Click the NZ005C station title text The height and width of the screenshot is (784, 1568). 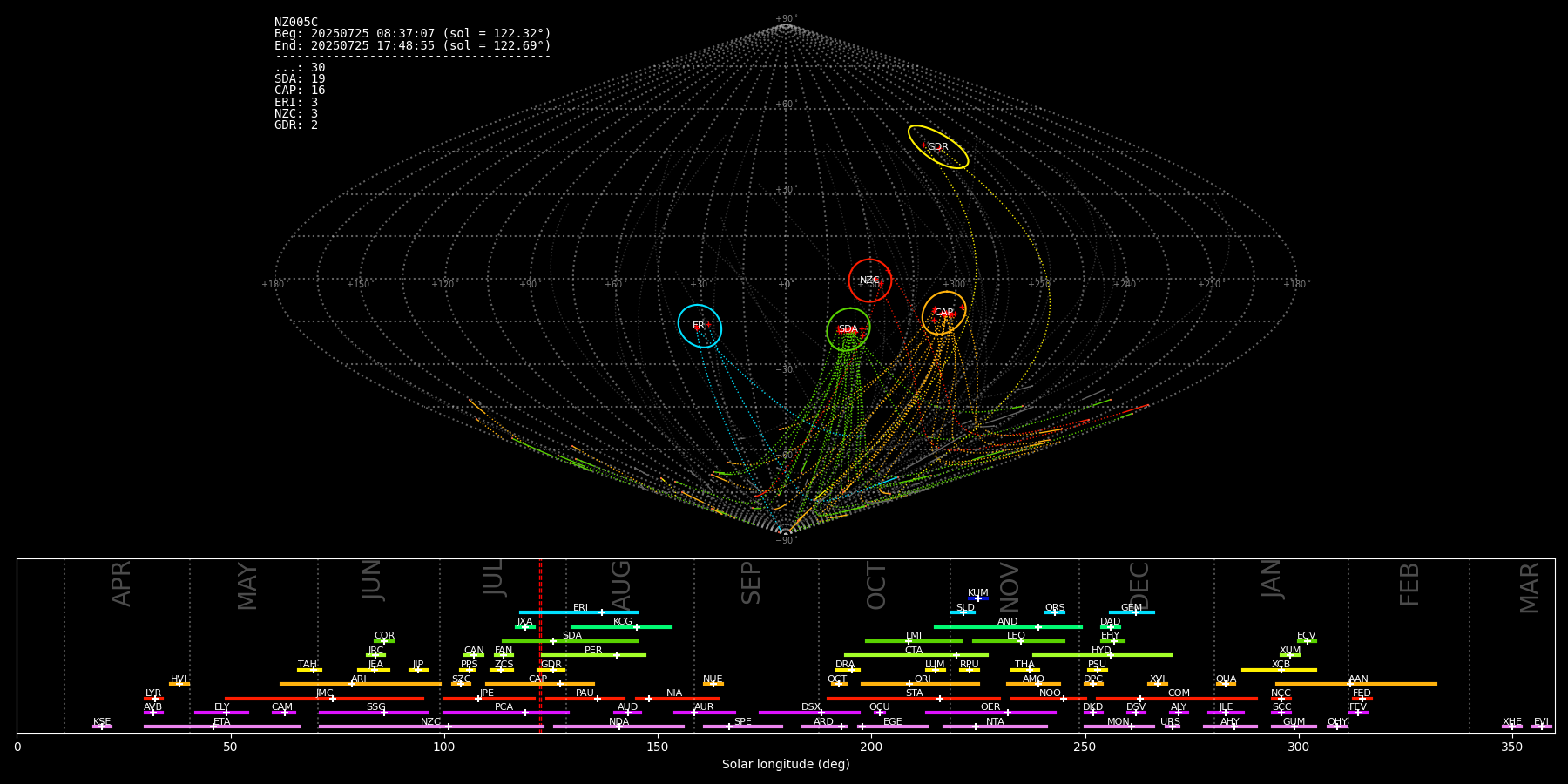pyautogui.click(x=296, y=23)
